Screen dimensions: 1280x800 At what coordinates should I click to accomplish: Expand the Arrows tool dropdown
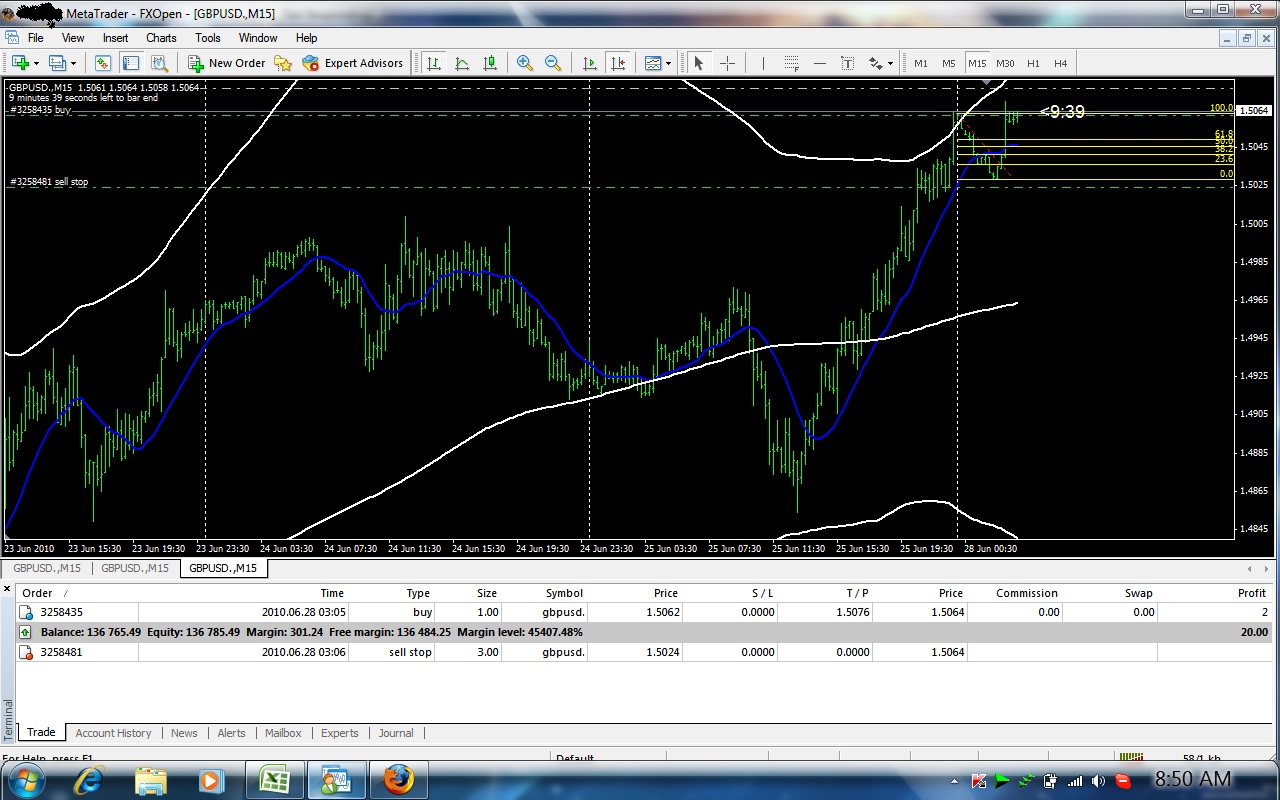tap(890, 63)
